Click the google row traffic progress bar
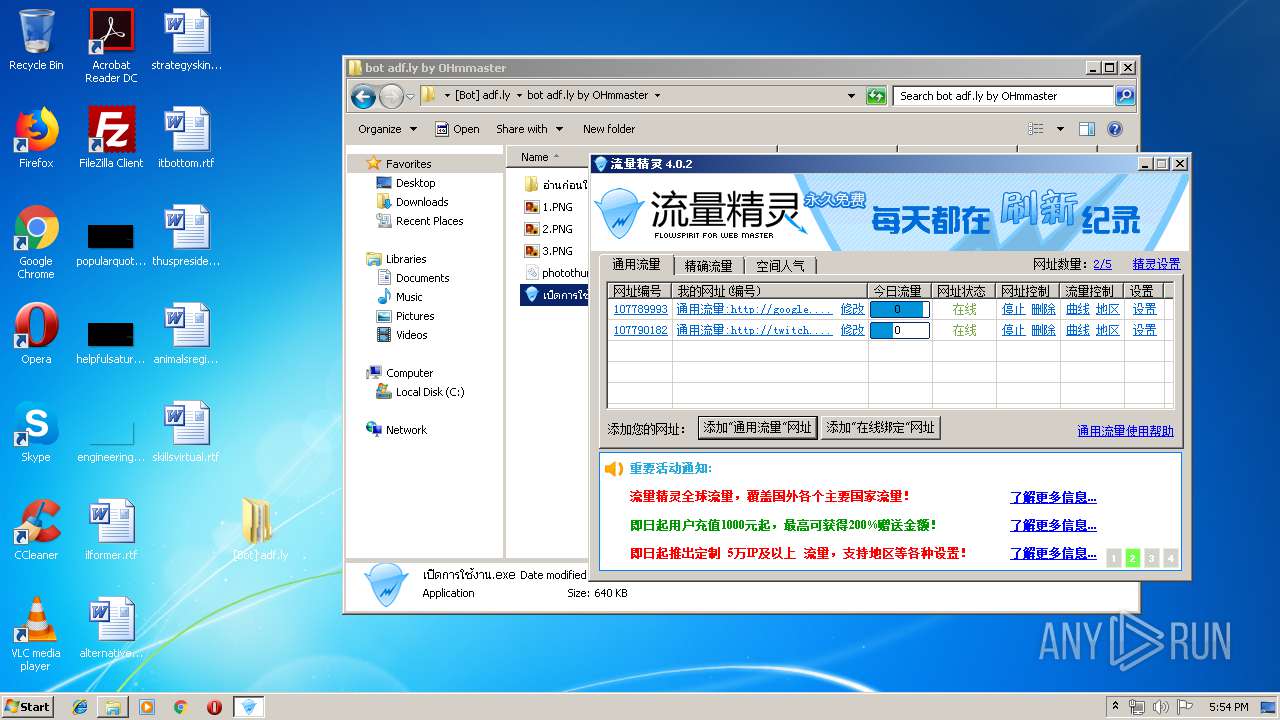The height and width of the screenshot is (720, 1280). pyautogui.click(x=899, y=310)
